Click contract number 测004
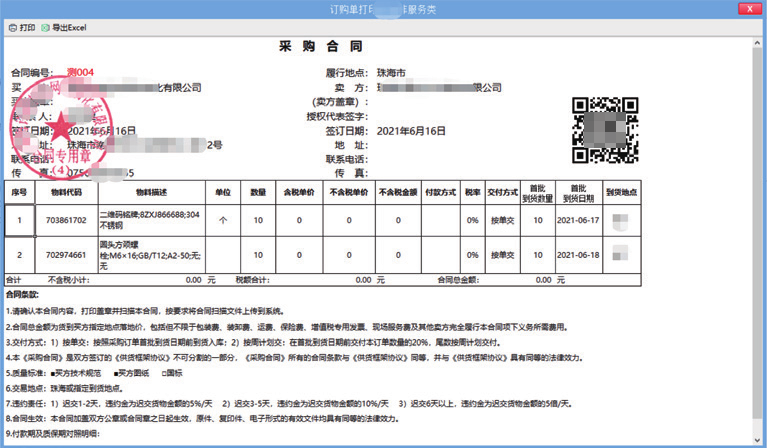 pyautogui.click(x=80, y=72)
